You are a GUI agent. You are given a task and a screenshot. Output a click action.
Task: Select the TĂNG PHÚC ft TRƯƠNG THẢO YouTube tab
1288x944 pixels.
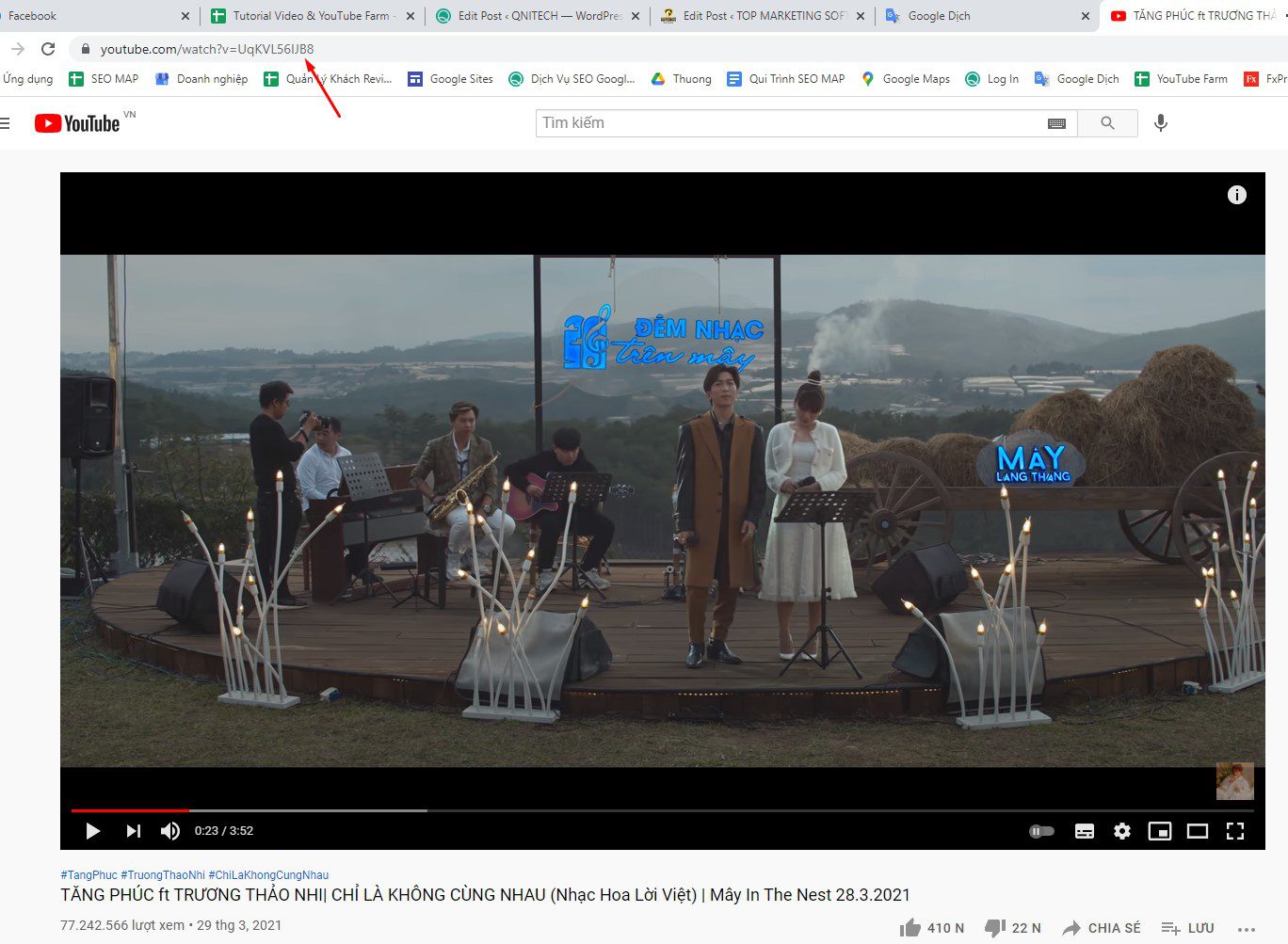pos(1194,16)
